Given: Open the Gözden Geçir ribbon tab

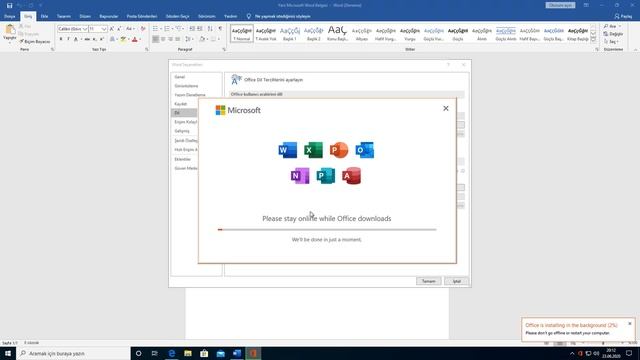Looking at the screenshot, I should [x=177, y=16].
